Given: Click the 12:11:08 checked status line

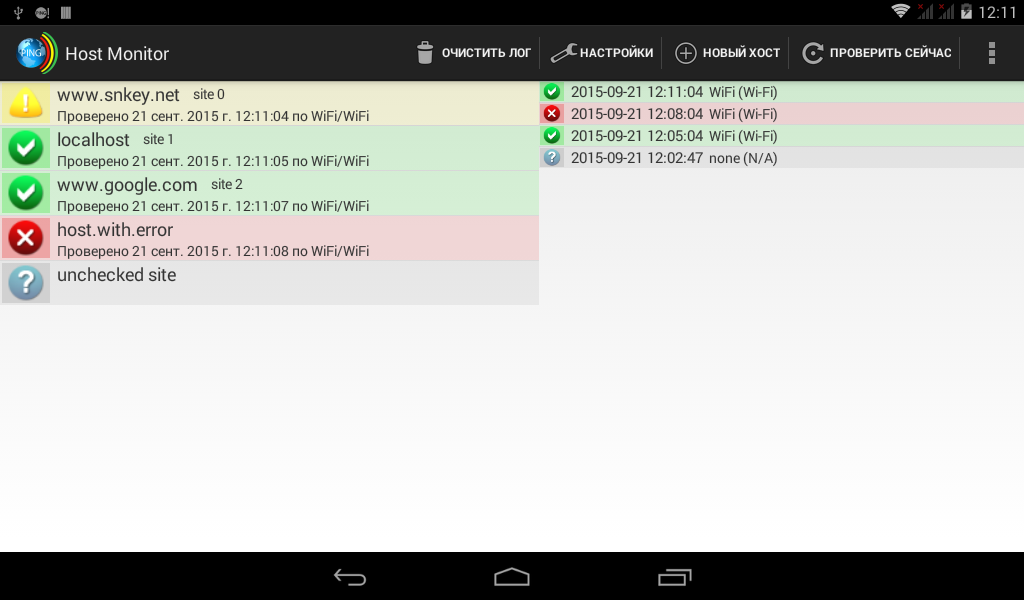Looking at the screenshot, I should (213, 251).
